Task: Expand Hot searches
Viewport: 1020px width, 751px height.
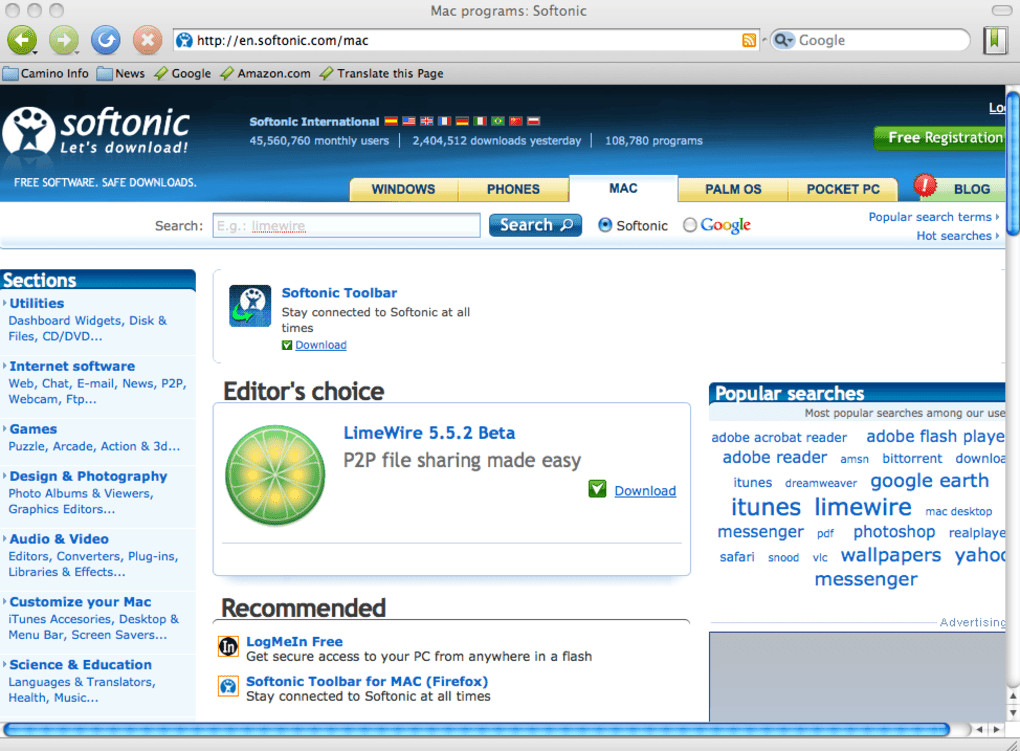Action: point(958,236)
